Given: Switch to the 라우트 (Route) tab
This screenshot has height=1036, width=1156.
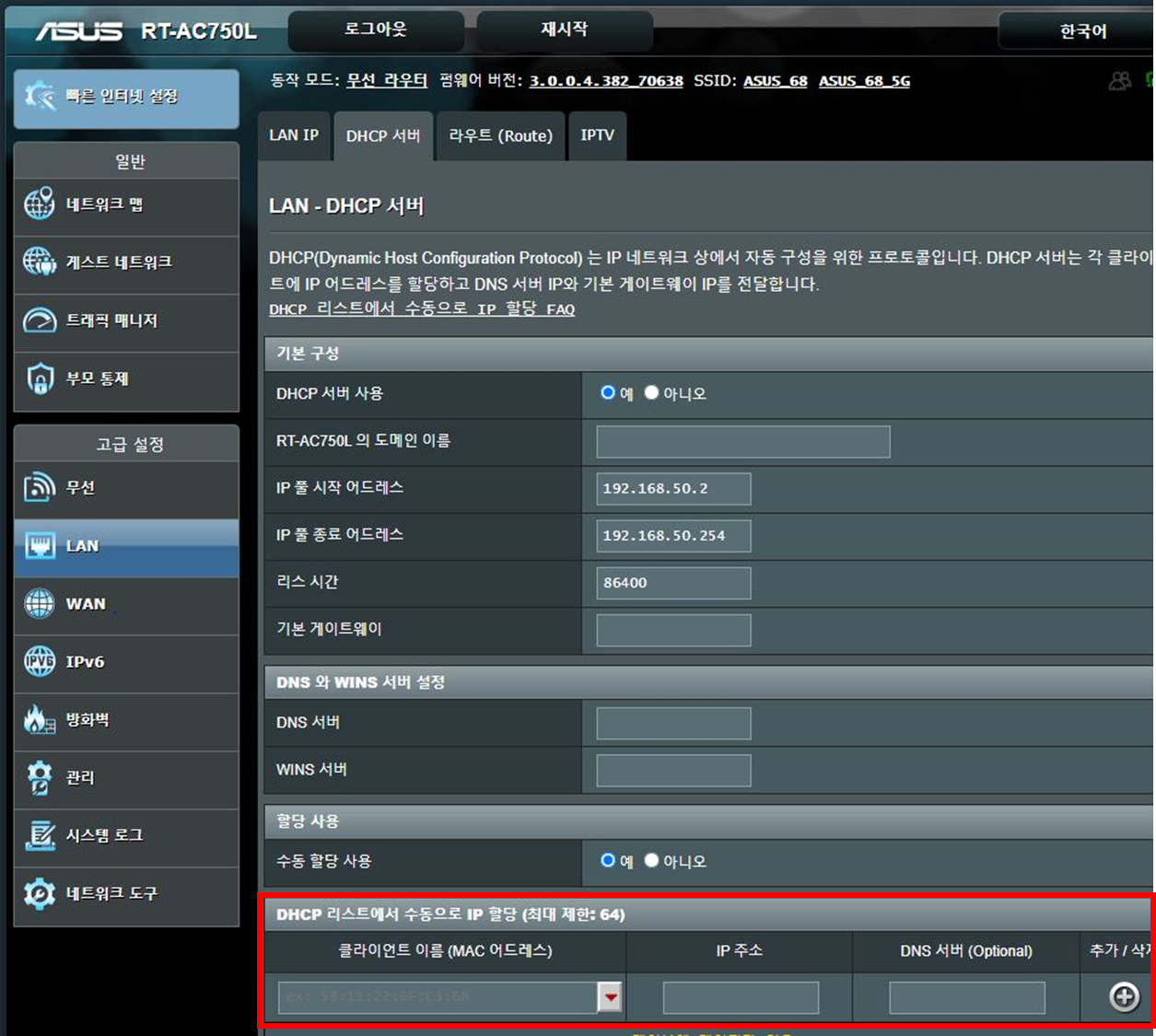Looking at the screenshot, I should coord(500,135).
